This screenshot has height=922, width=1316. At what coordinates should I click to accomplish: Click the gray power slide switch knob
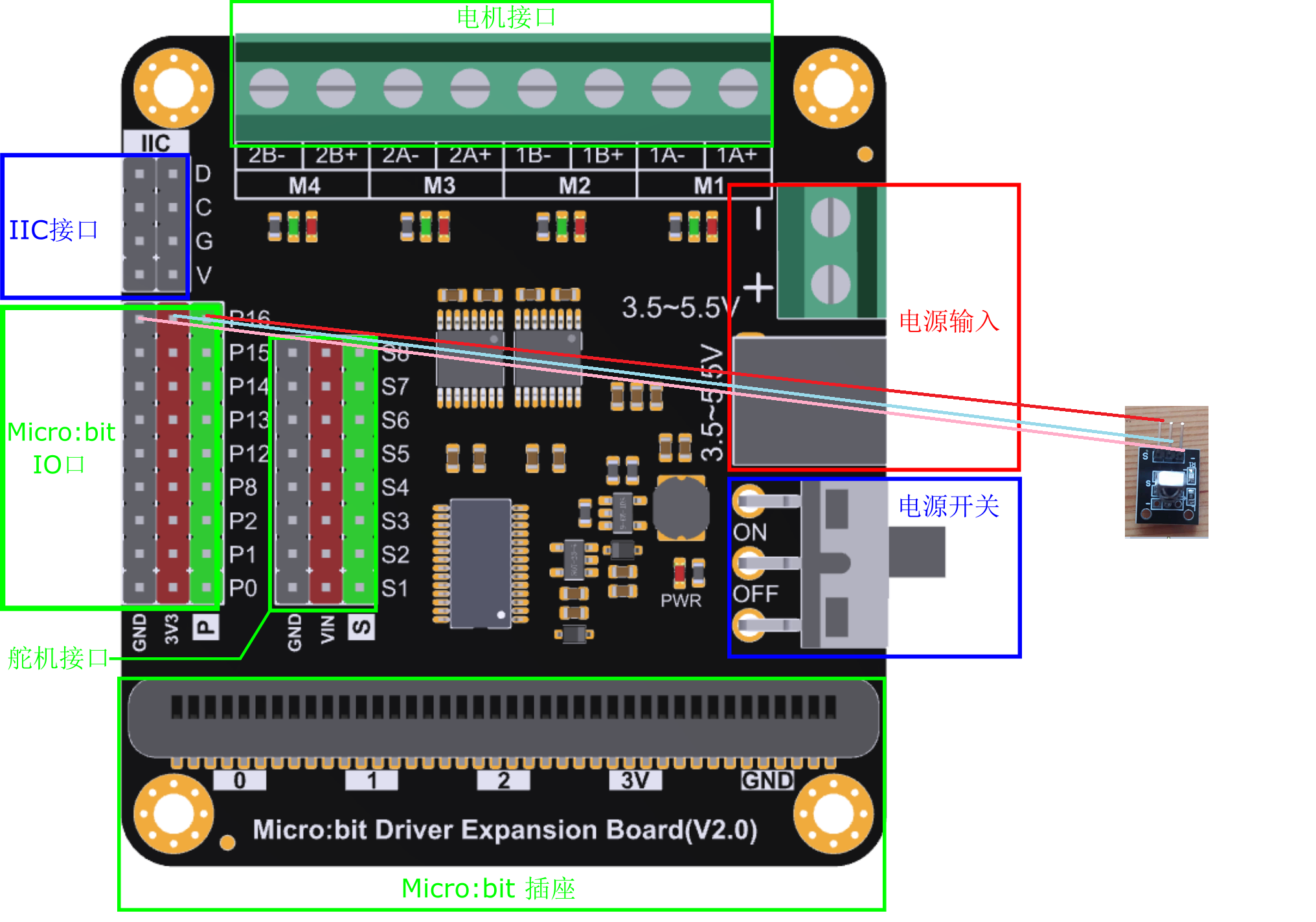coord(916,552)
